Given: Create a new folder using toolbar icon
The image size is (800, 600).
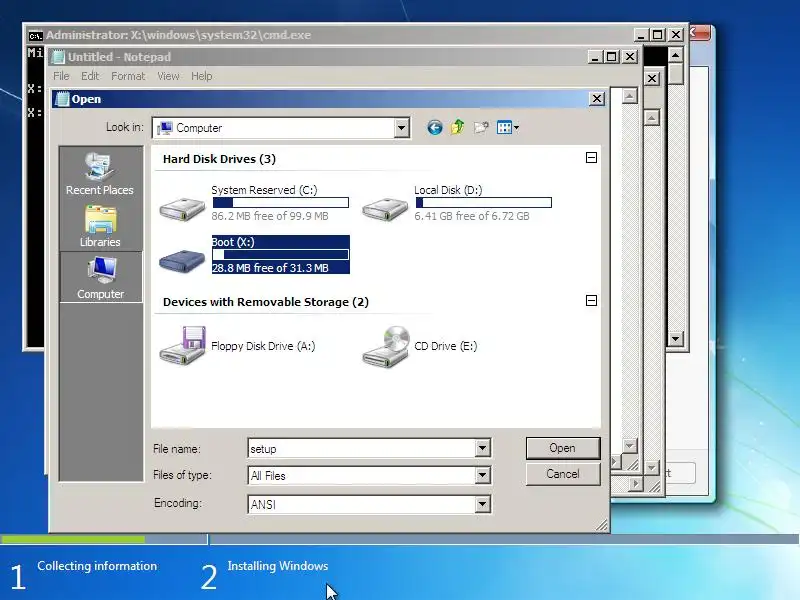Looking at the screenshot, I should coord(481,127).
